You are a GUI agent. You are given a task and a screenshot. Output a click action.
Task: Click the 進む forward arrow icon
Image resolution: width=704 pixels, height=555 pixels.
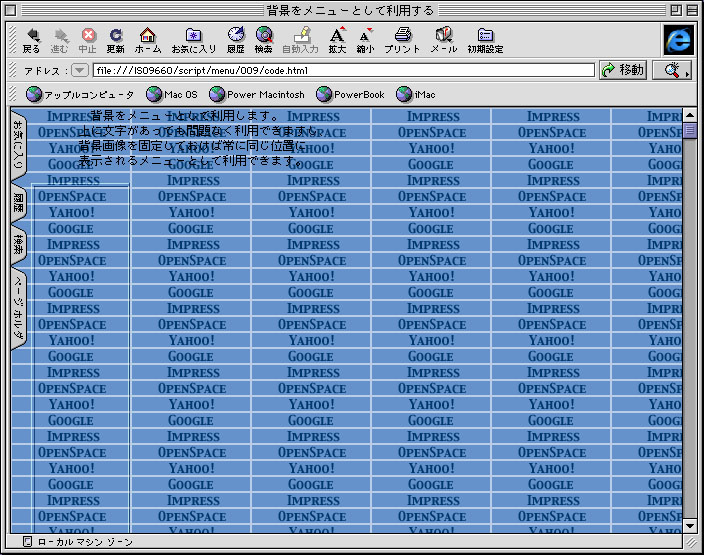(59, 40)
